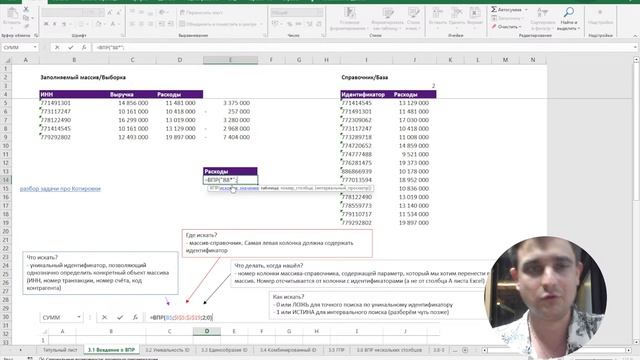Switch to the 'Титульный лист' sheet tab
Viewport: 640px width, 360px height.
[60, 350]
